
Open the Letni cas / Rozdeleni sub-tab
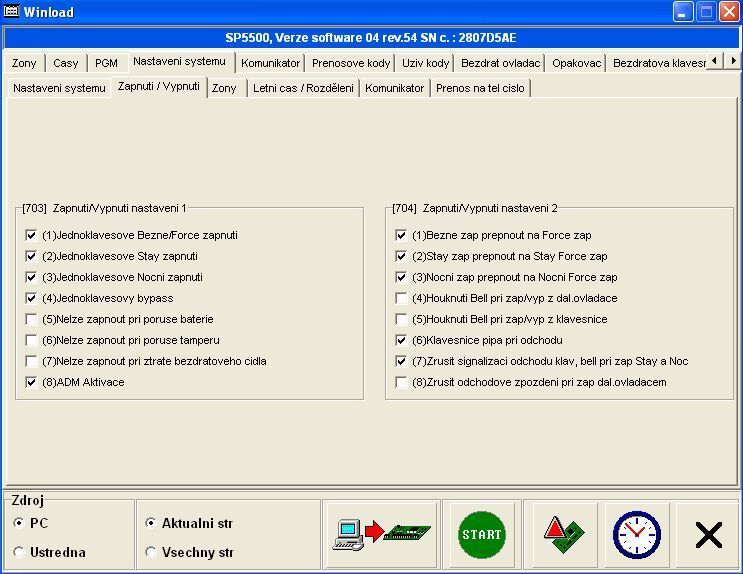[x=303, y=88]
